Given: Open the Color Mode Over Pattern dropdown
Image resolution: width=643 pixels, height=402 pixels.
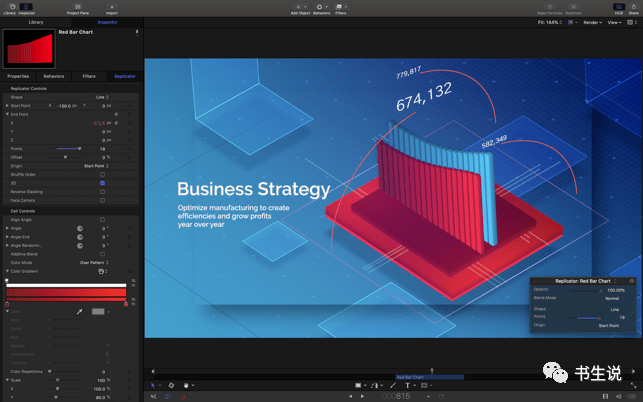Looking at the screenshot, I should click(x=93, y=262).
